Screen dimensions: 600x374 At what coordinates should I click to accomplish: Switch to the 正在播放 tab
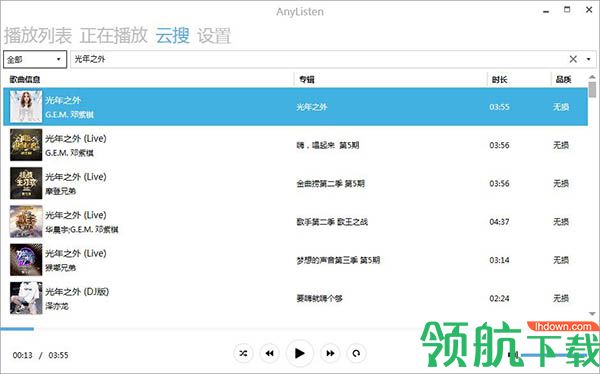coord(114,36)
